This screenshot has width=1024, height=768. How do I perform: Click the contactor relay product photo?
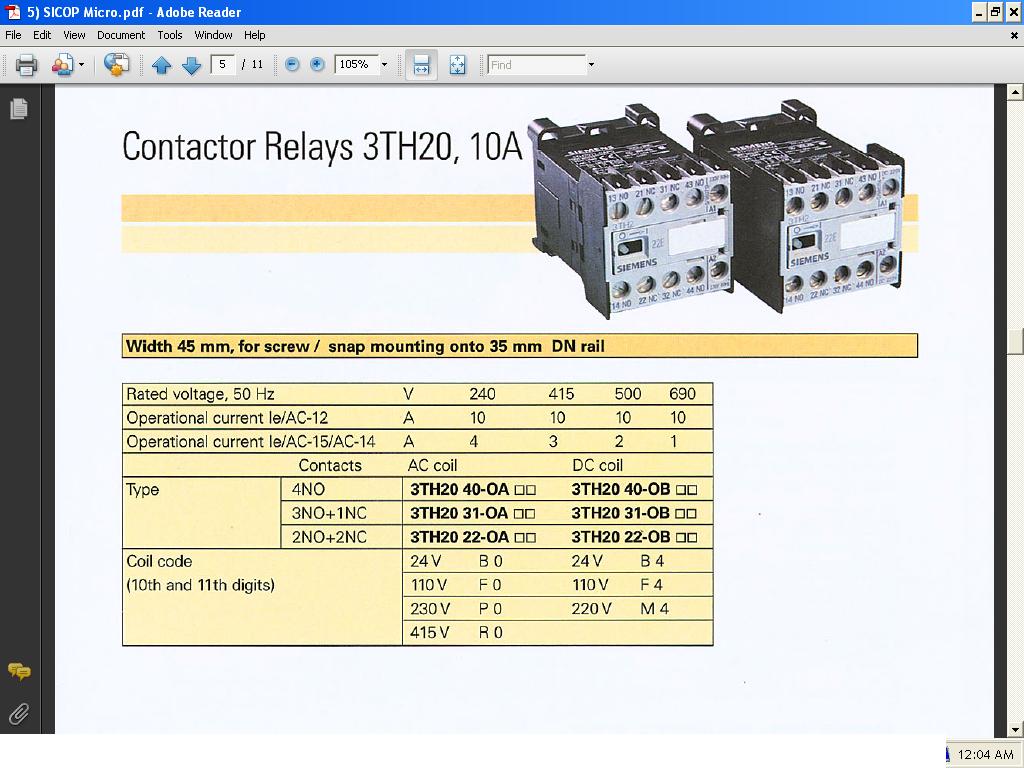click(x=718, y=209)
